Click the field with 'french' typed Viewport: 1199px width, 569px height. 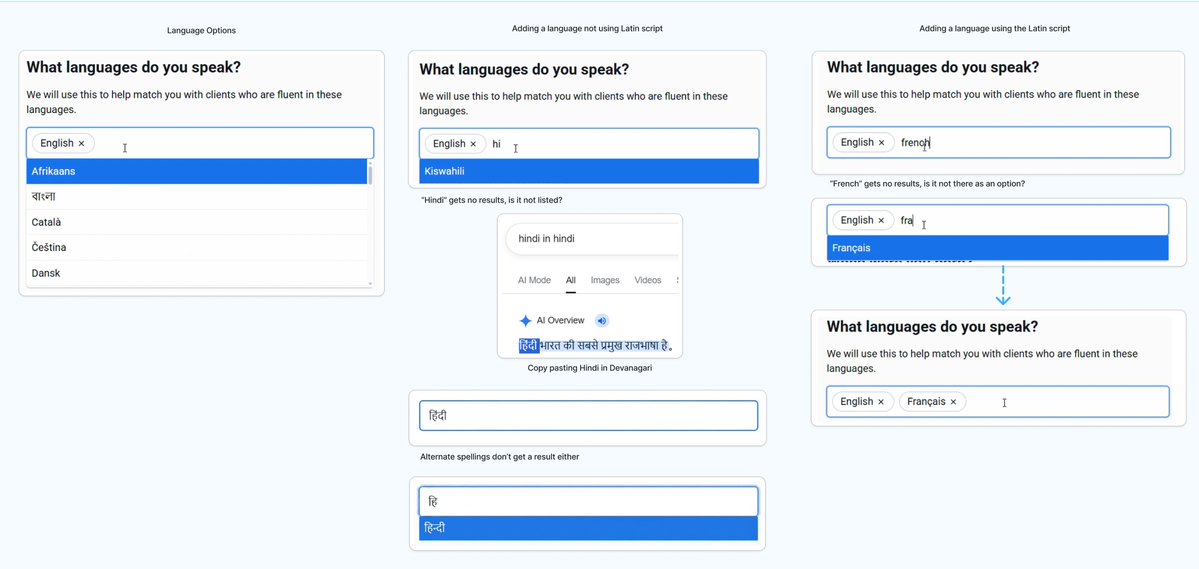pos(999,142)
